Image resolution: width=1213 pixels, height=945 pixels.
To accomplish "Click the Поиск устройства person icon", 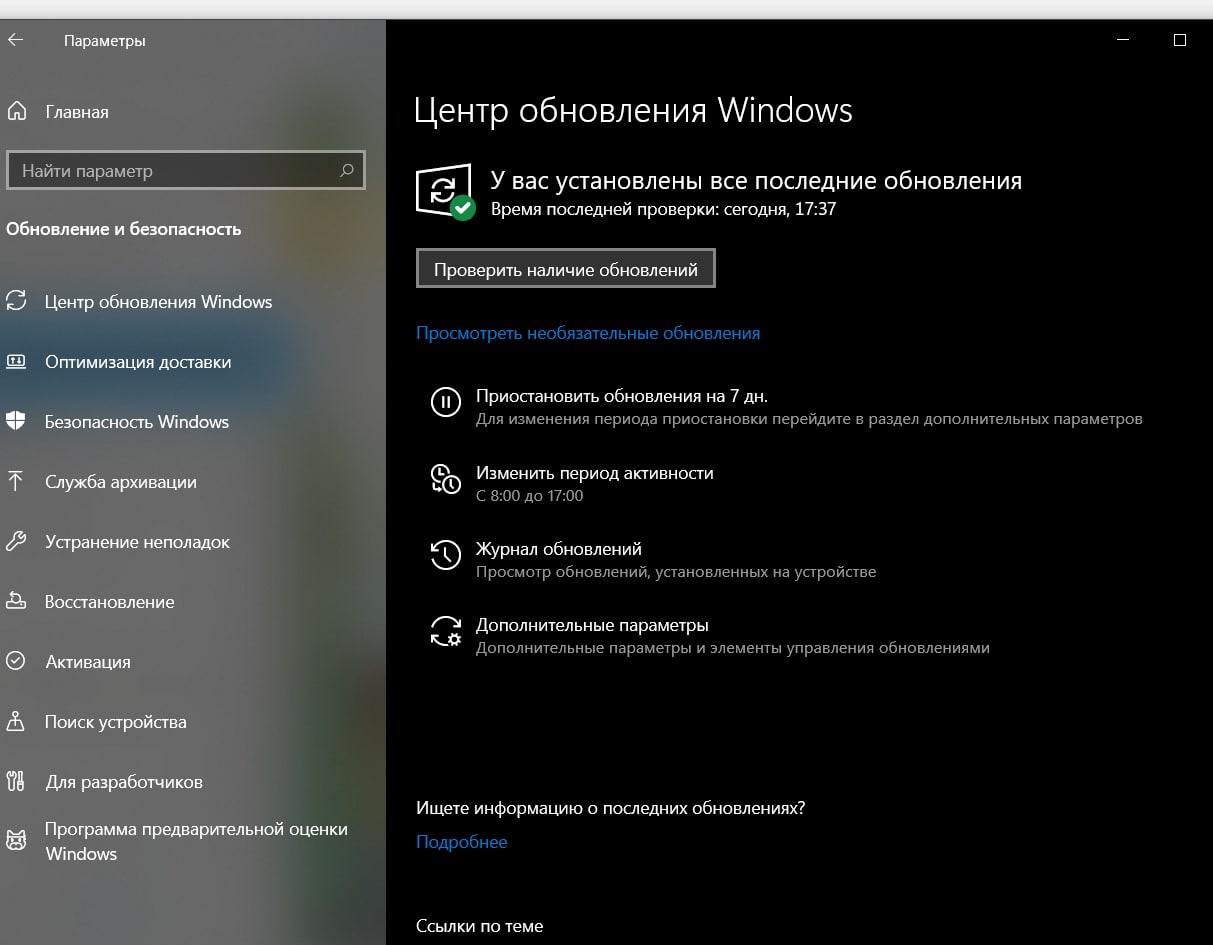I will [15, 721].
